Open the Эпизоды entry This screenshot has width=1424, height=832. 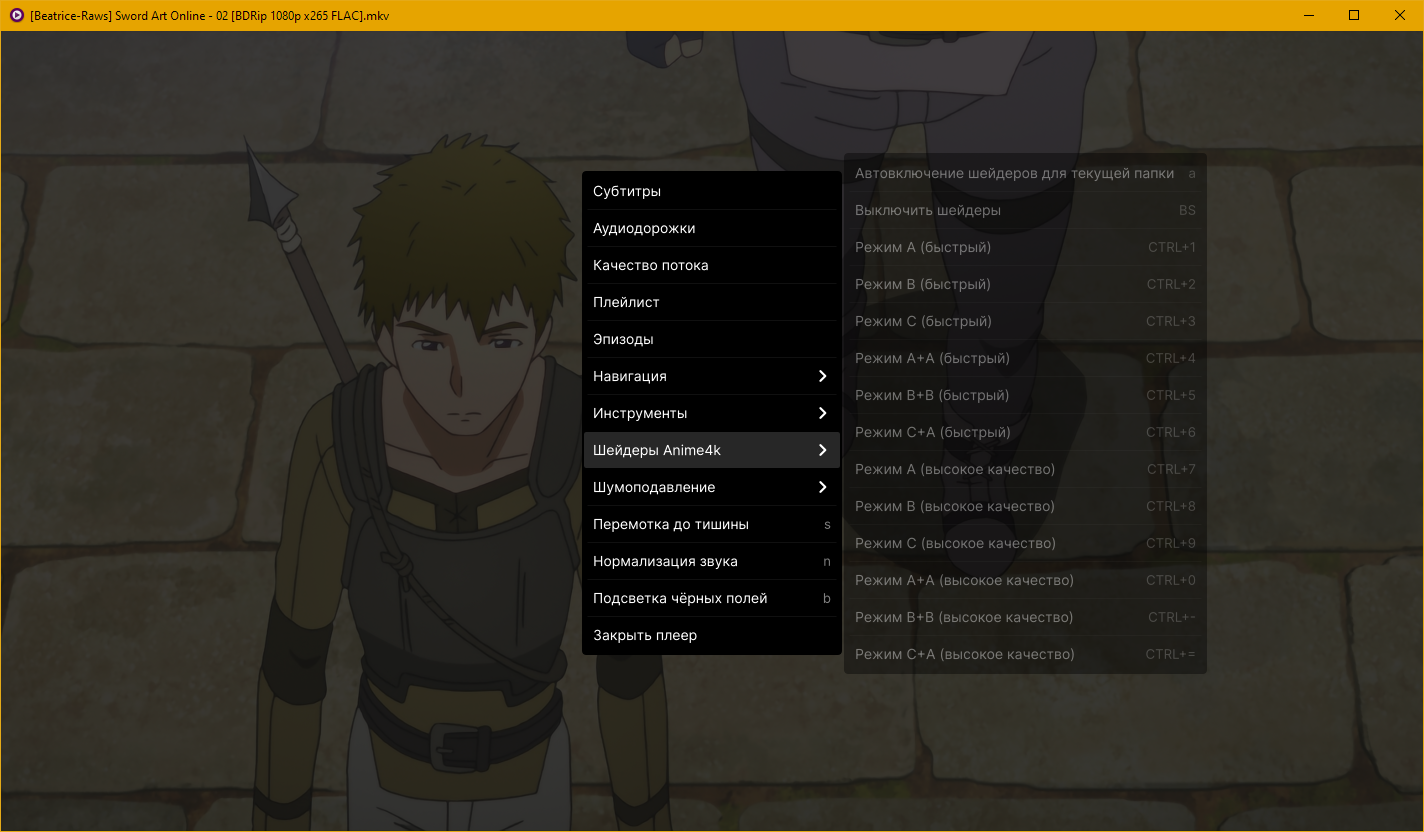click(x=711, y=339)
